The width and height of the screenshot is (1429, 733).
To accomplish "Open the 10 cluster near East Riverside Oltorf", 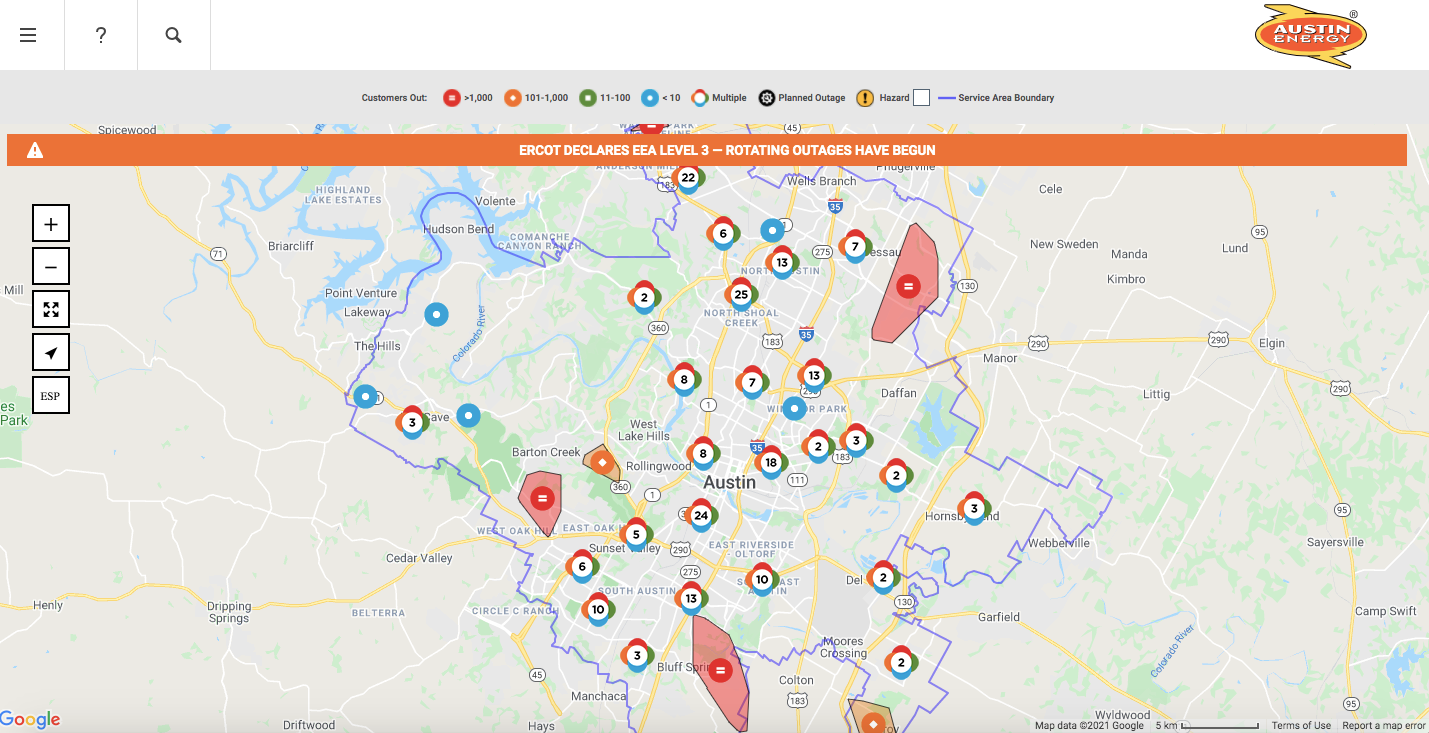I will point(762,580).
